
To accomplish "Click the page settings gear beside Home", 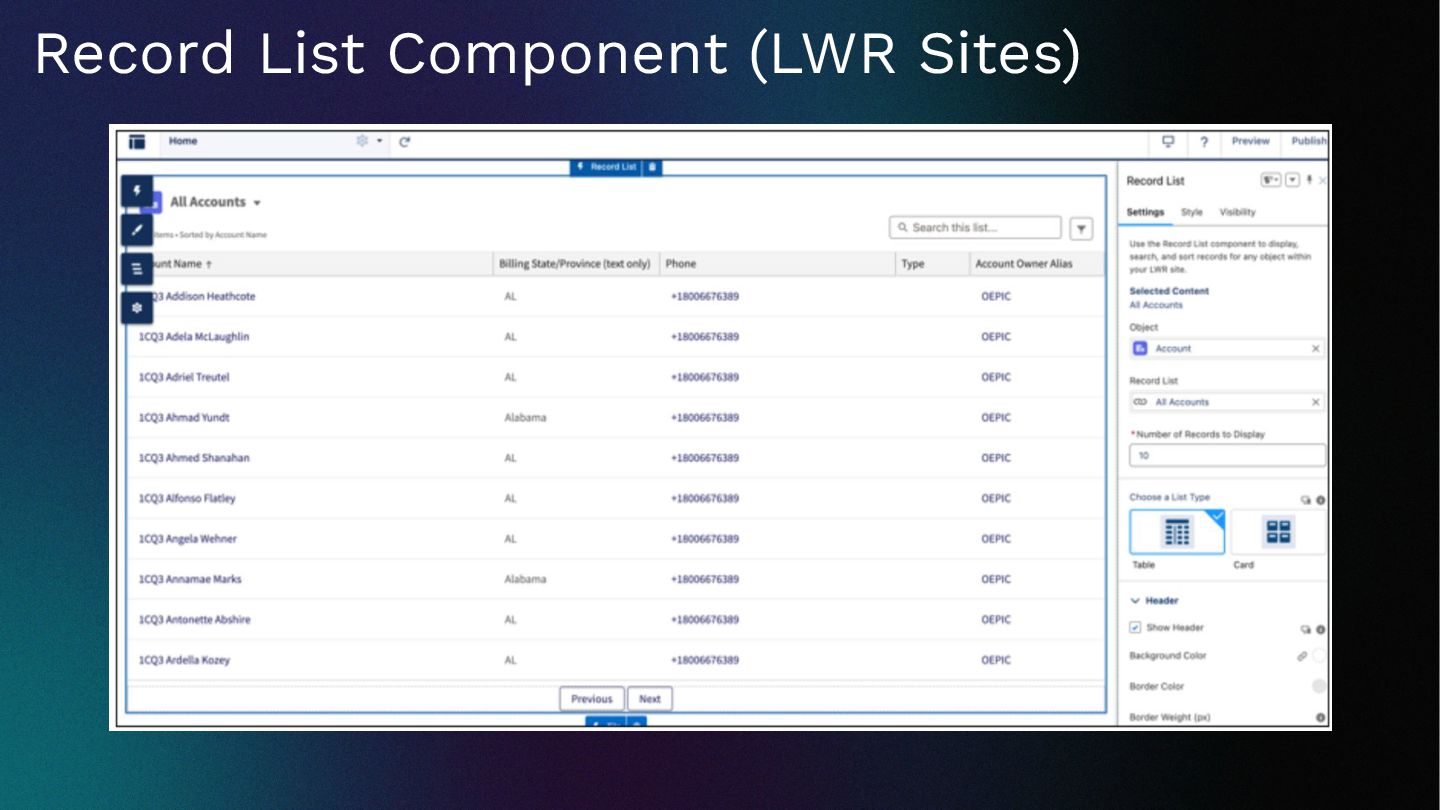I will point(364,141).
